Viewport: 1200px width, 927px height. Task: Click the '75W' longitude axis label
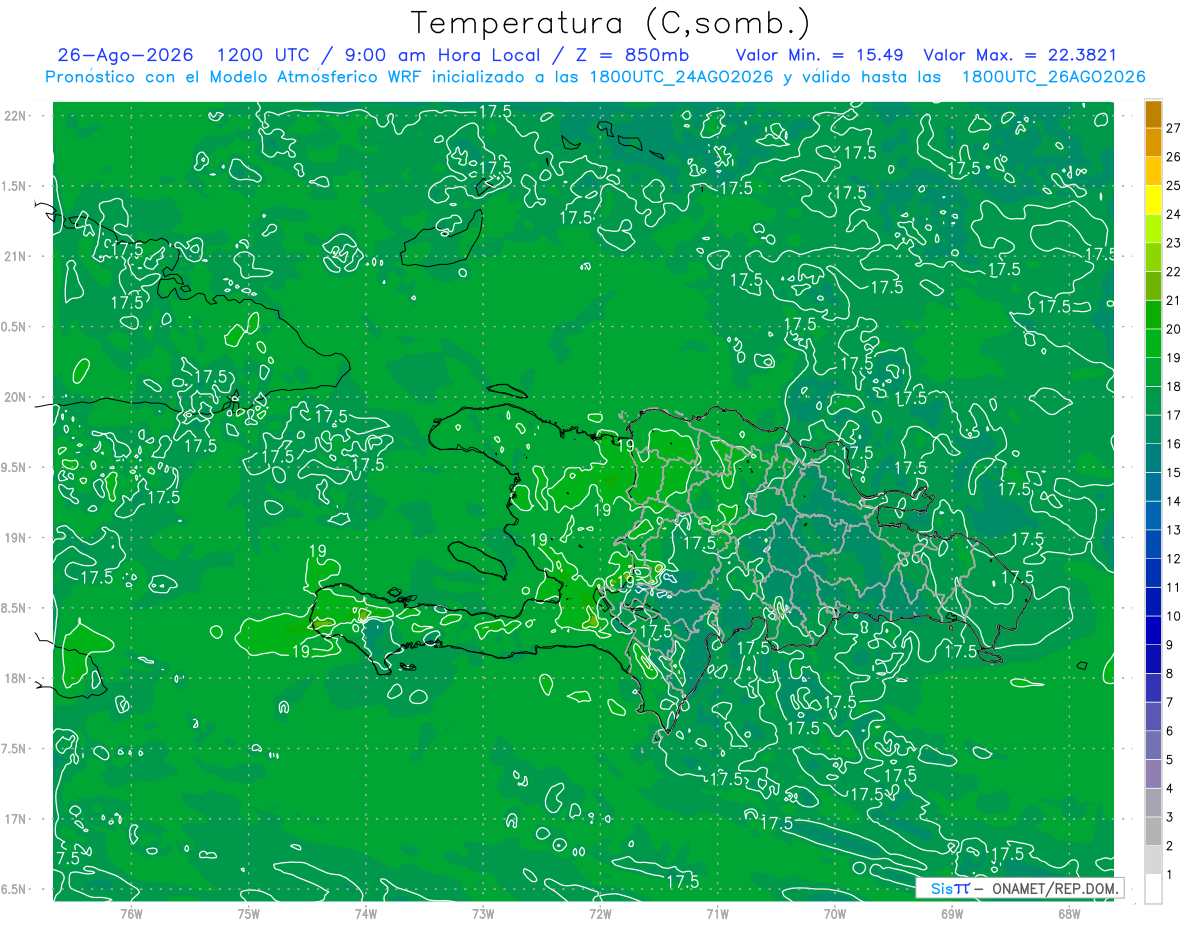[x=248, y=914]
